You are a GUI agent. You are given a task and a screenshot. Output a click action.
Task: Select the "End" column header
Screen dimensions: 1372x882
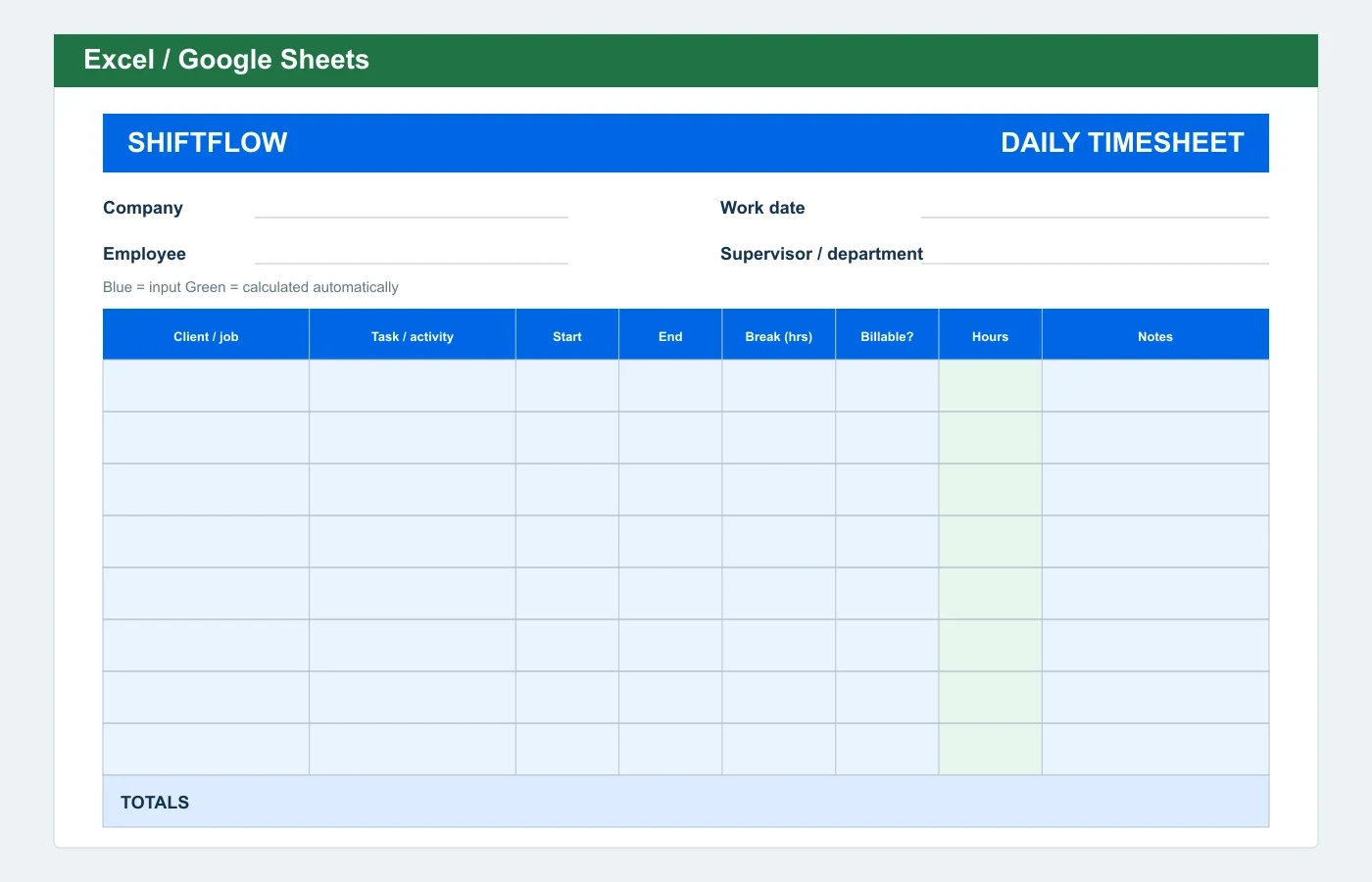click(x=670, y=335)
